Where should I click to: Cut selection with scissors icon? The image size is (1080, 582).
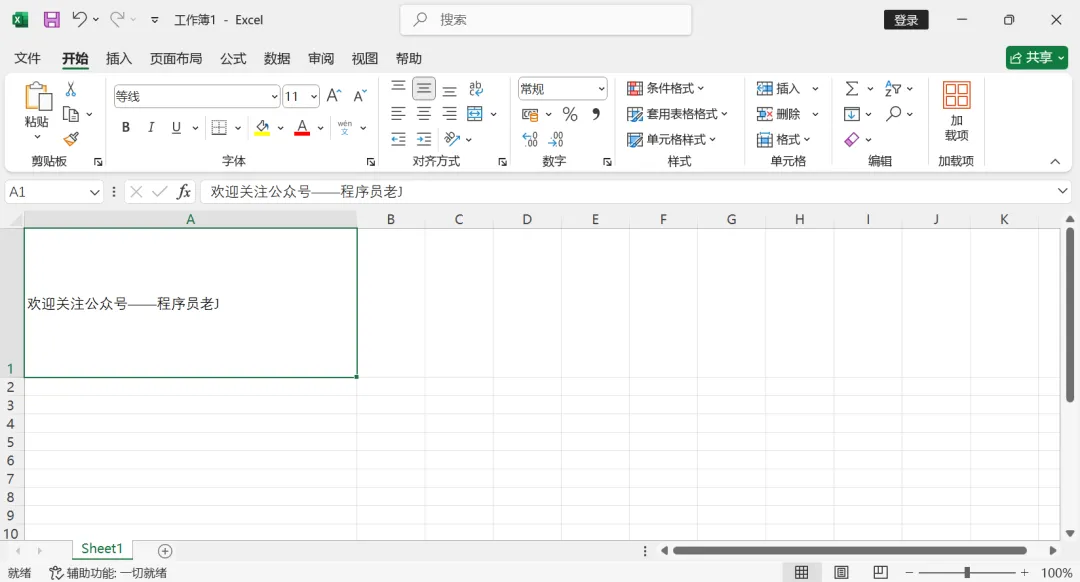70,89
